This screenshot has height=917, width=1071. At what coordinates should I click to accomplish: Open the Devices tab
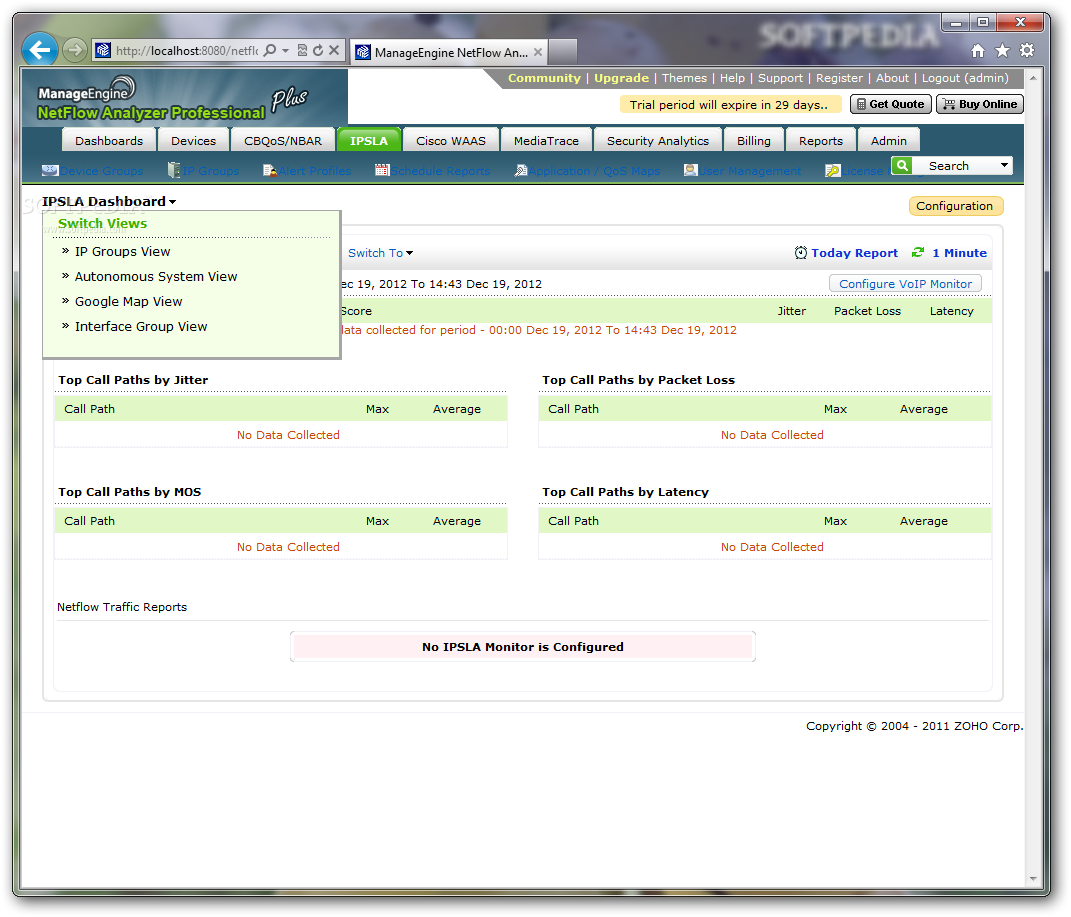193,141
